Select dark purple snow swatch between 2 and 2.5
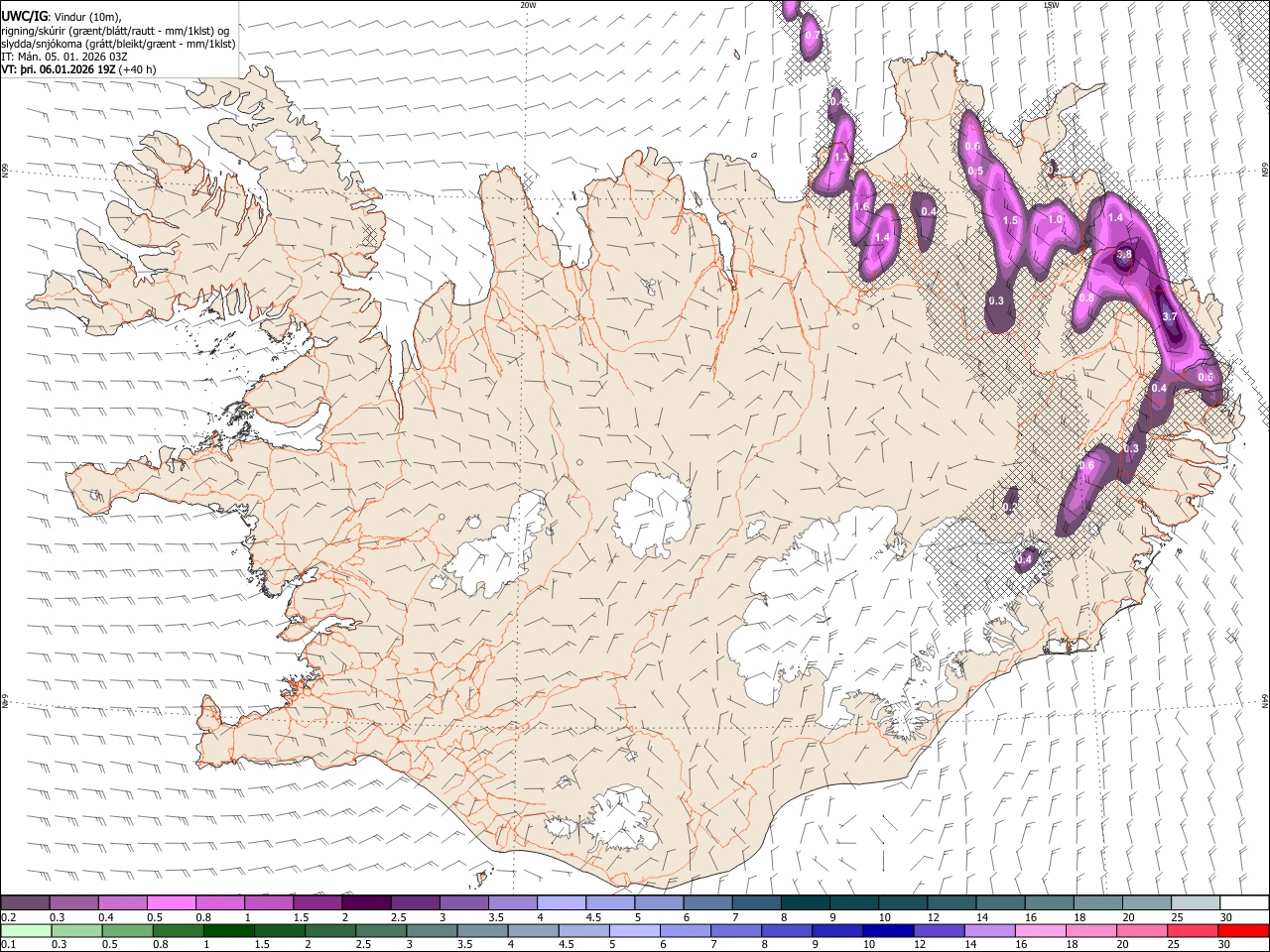This screenshot has height=952, width=1270. pyautogui.click(x=365, y=902)
